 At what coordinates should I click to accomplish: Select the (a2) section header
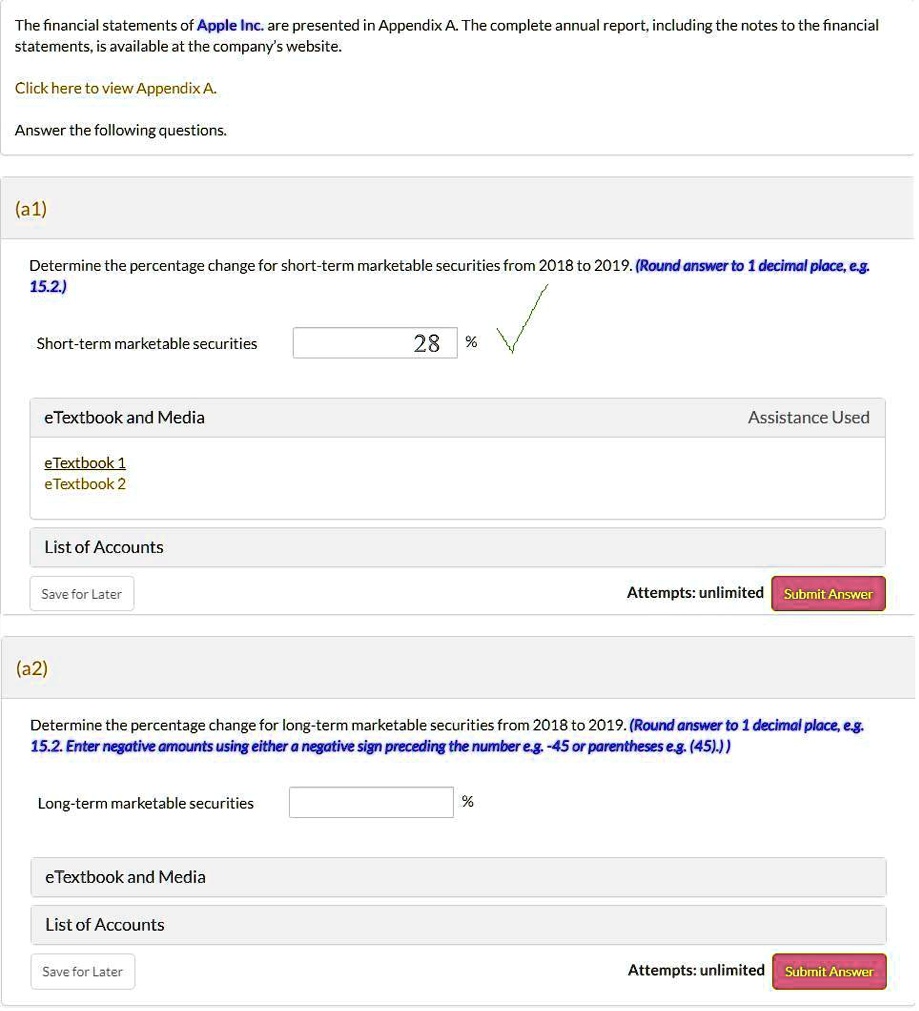tap(31, 668)
